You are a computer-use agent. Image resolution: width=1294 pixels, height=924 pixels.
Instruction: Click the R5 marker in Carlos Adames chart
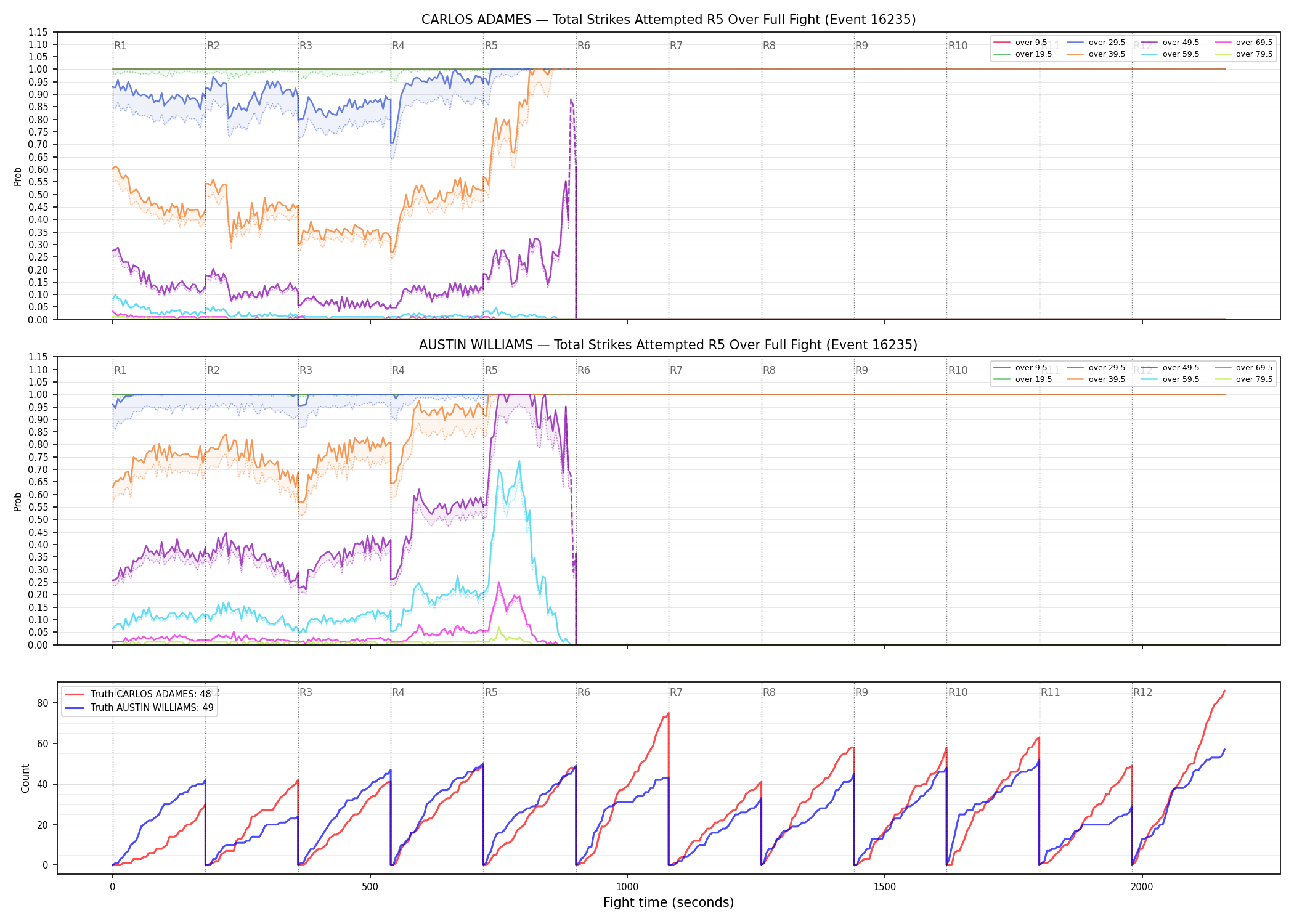point(491,46)
